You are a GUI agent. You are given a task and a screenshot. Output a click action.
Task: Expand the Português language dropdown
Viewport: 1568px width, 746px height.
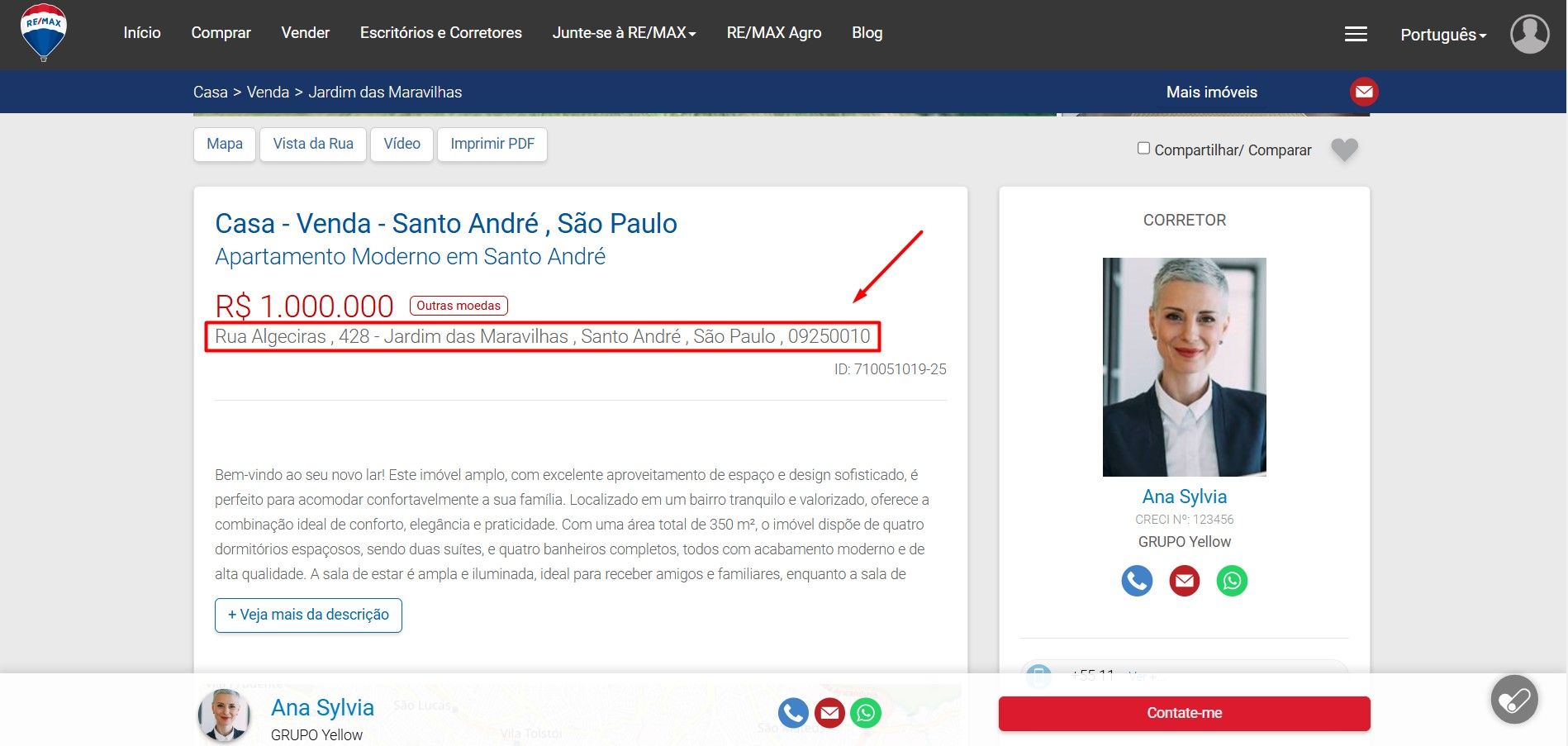[x=1443, y=35]
